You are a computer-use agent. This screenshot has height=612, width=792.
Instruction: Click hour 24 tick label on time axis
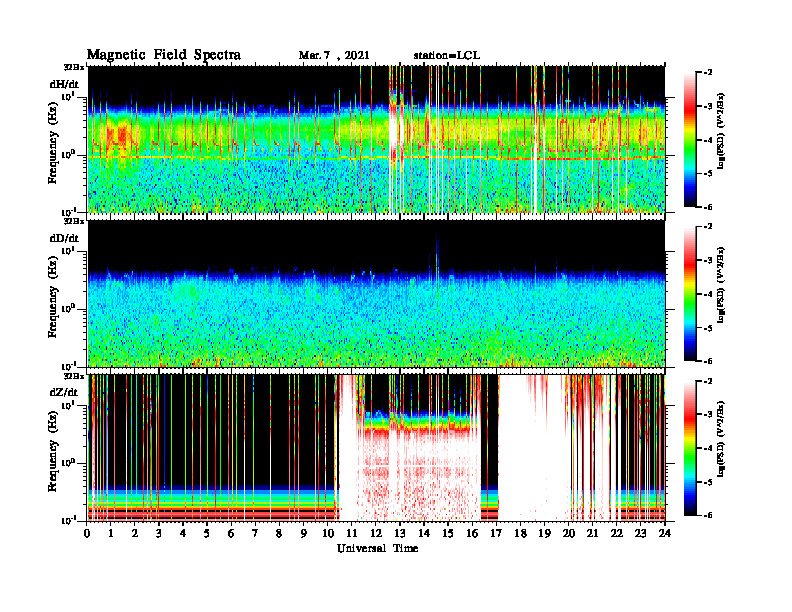664,533
